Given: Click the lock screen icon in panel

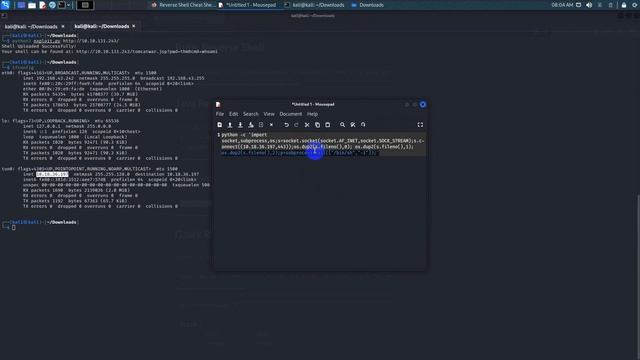Looking at the screenshot, I should tap(624, 5).
